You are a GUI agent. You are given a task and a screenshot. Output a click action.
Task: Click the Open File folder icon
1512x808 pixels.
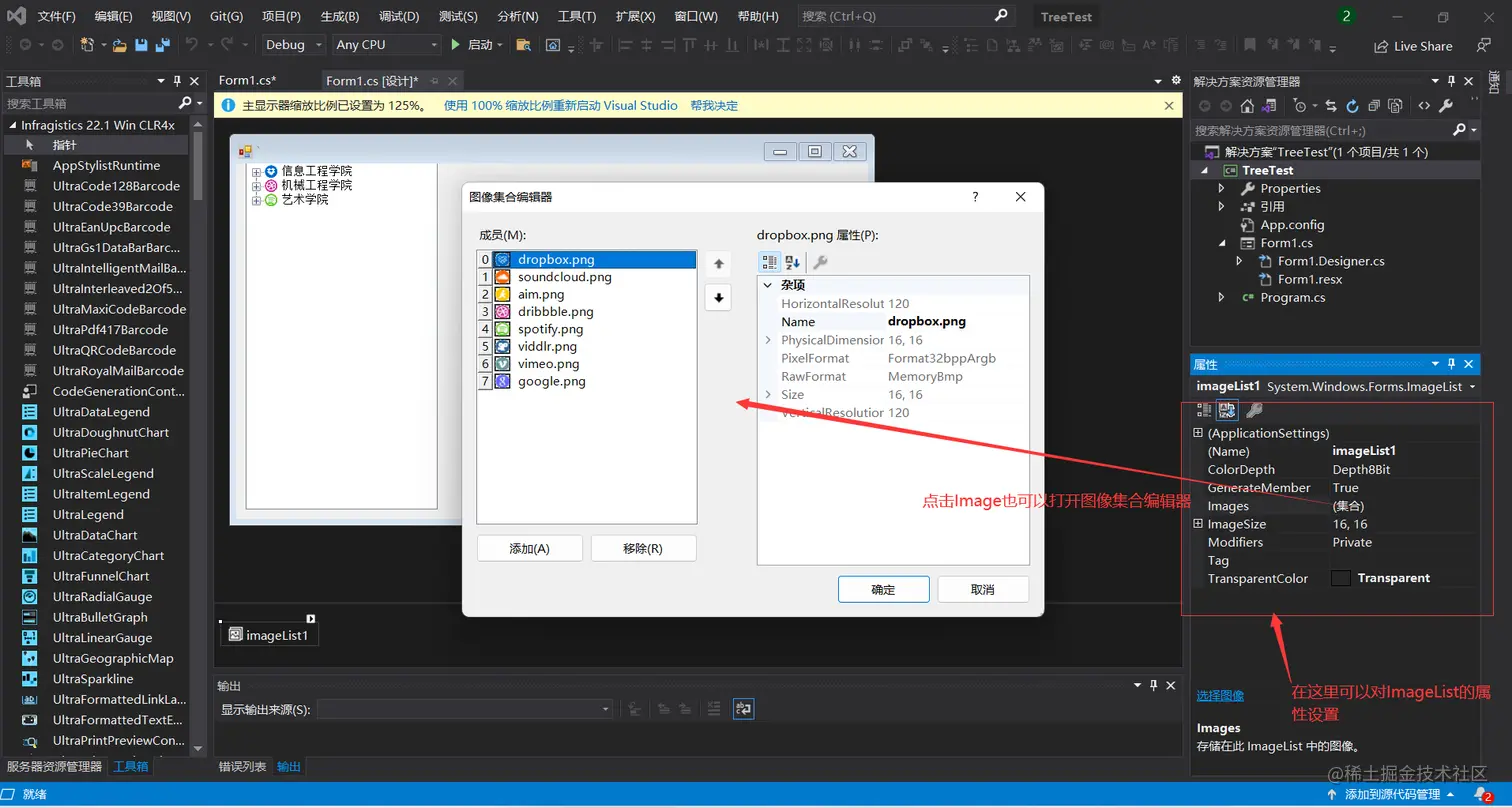coord(119,45)
